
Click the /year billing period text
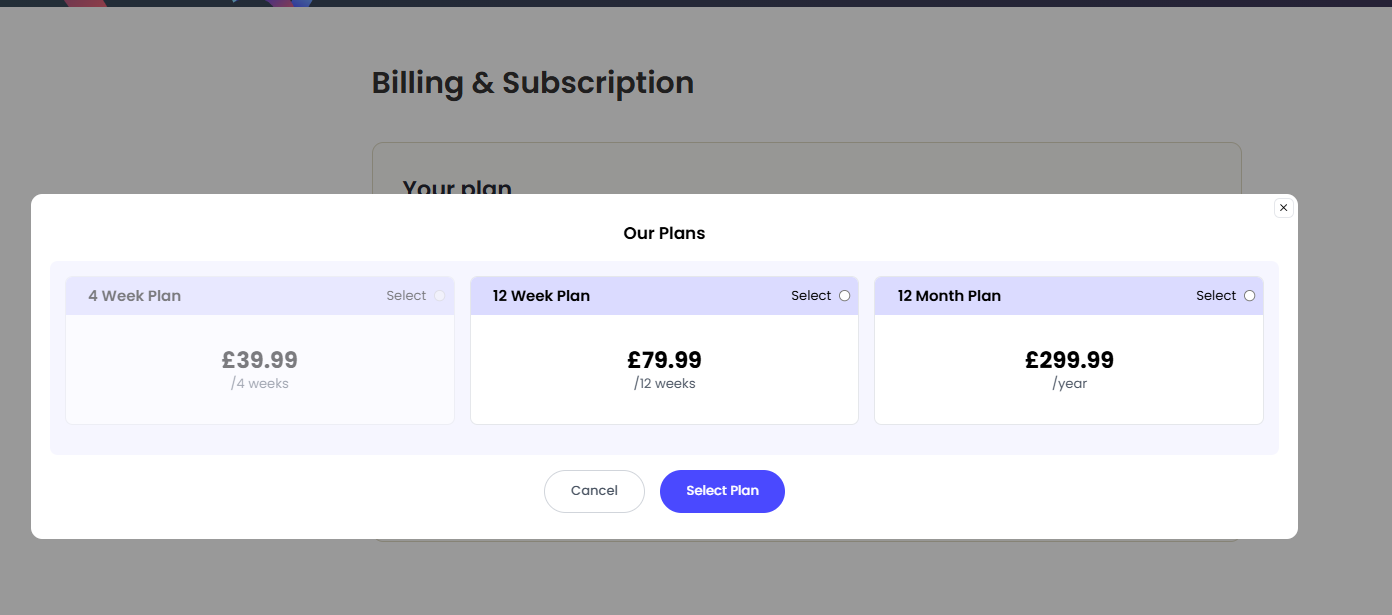(x=1069, y=384)
